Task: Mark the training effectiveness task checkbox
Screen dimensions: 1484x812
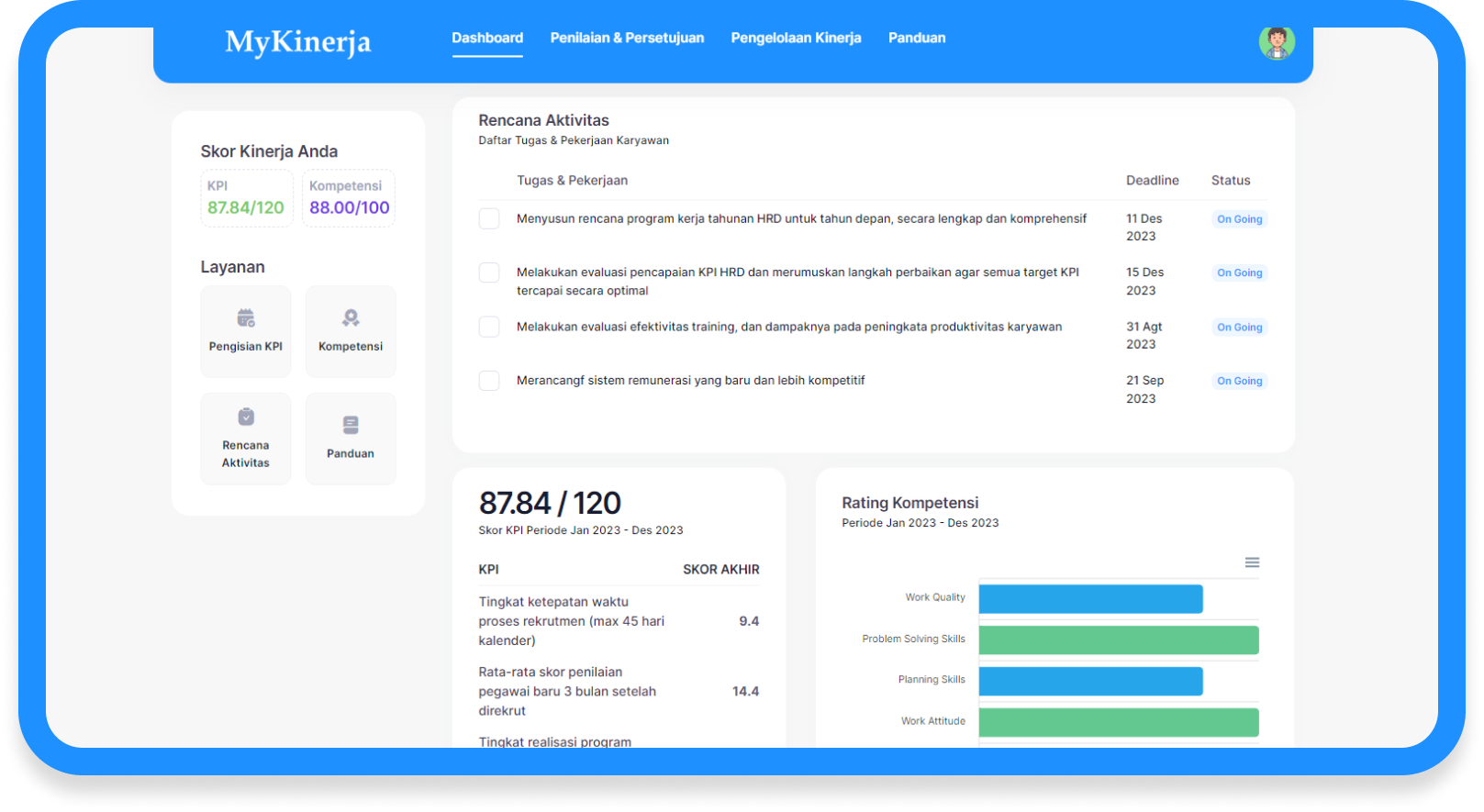Action: 489,327
